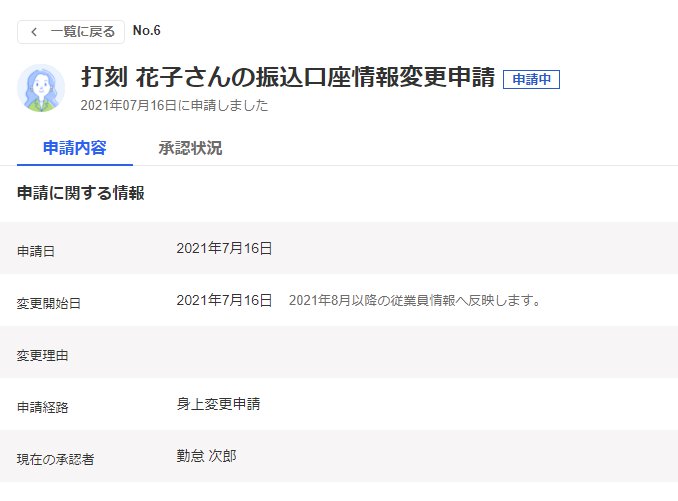Image resolution: width=678 pixels, height=501 pixels.
Task: Select the 申請内容 tab
Action: [x=75, y=148]
